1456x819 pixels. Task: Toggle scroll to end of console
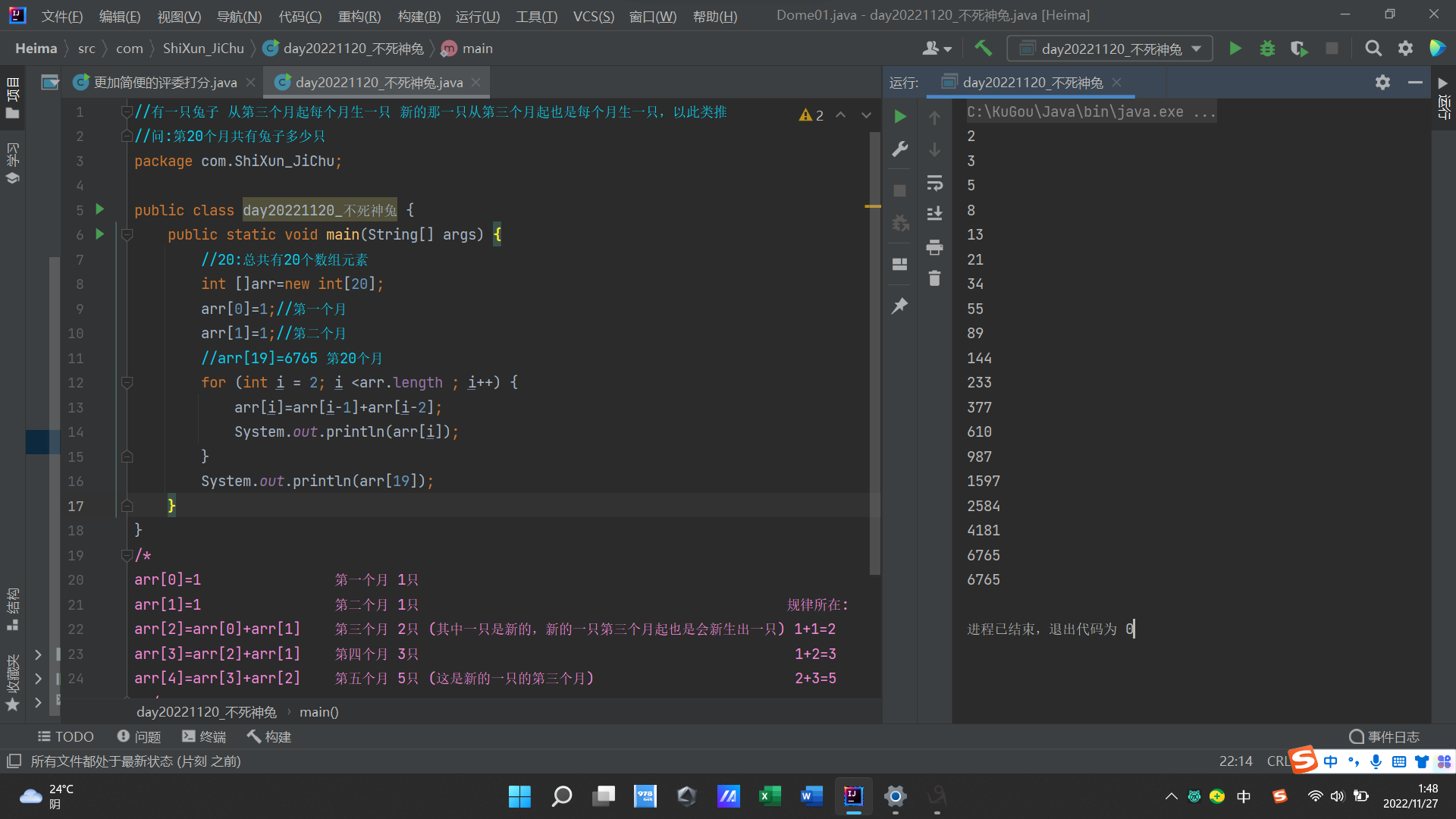(934, 214)
